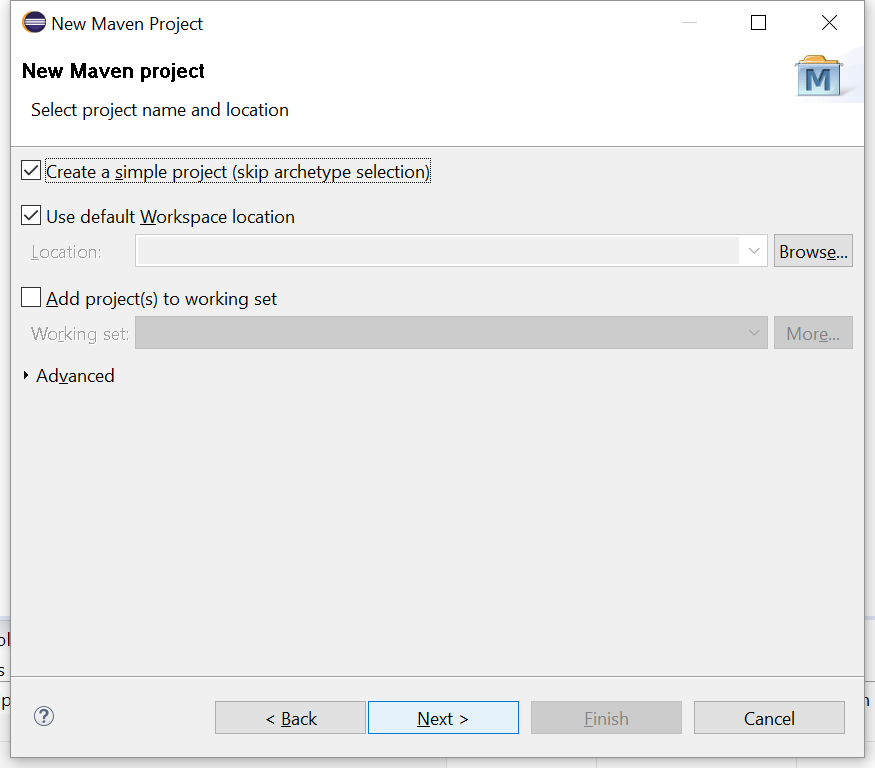Screen dimensions: 875x768
Task: Click the Maven 'M' wizard banner icon
Action: point(819,76)
